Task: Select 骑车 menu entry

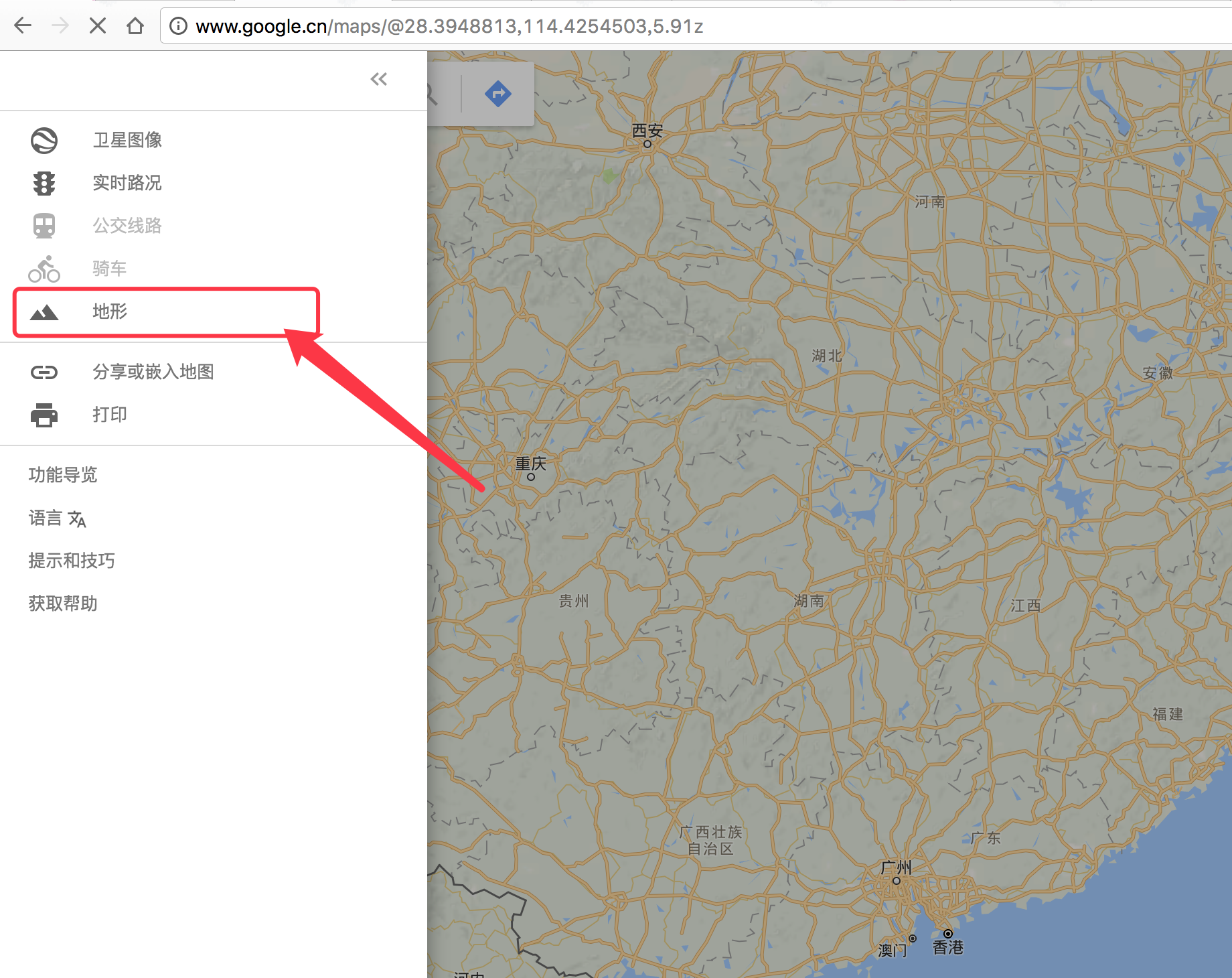Action: [x=110, y=269]
